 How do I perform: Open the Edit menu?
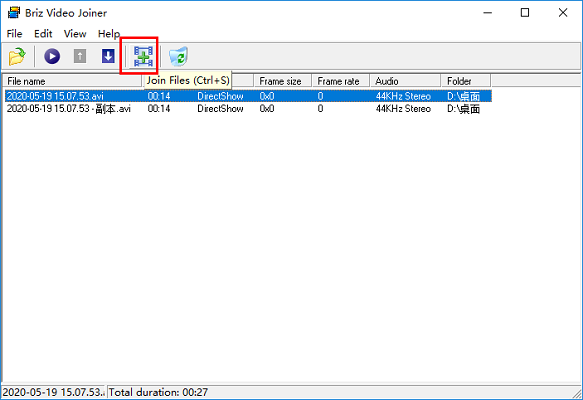coord(43,34)
